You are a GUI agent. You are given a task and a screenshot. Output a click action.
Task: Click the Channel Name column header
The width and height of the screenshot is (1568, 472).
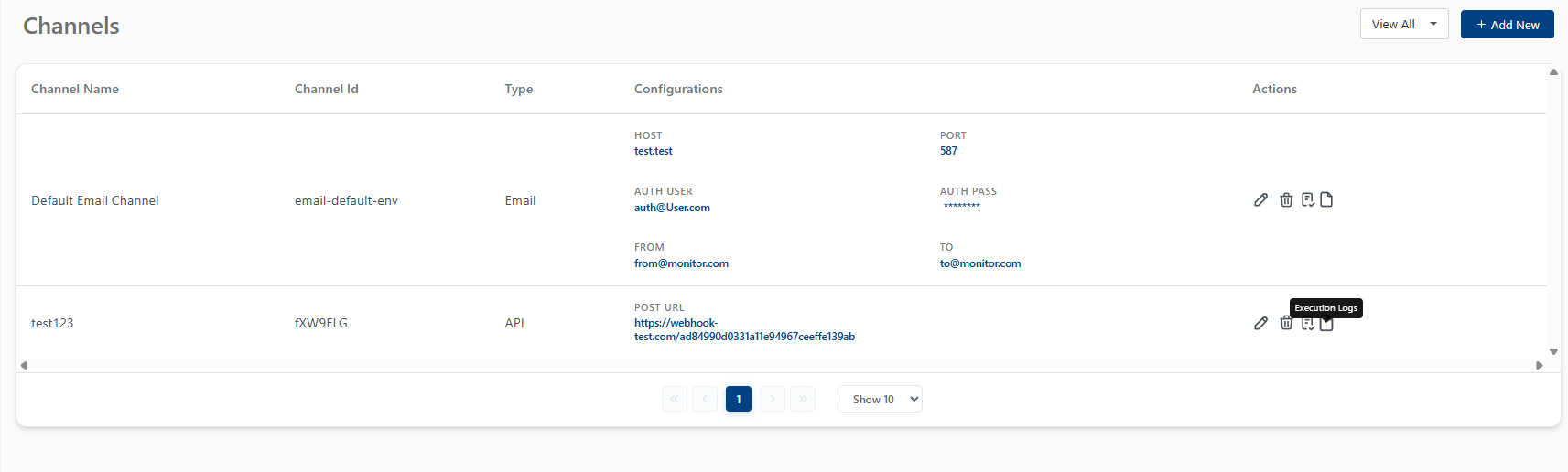tap(75, 89)
